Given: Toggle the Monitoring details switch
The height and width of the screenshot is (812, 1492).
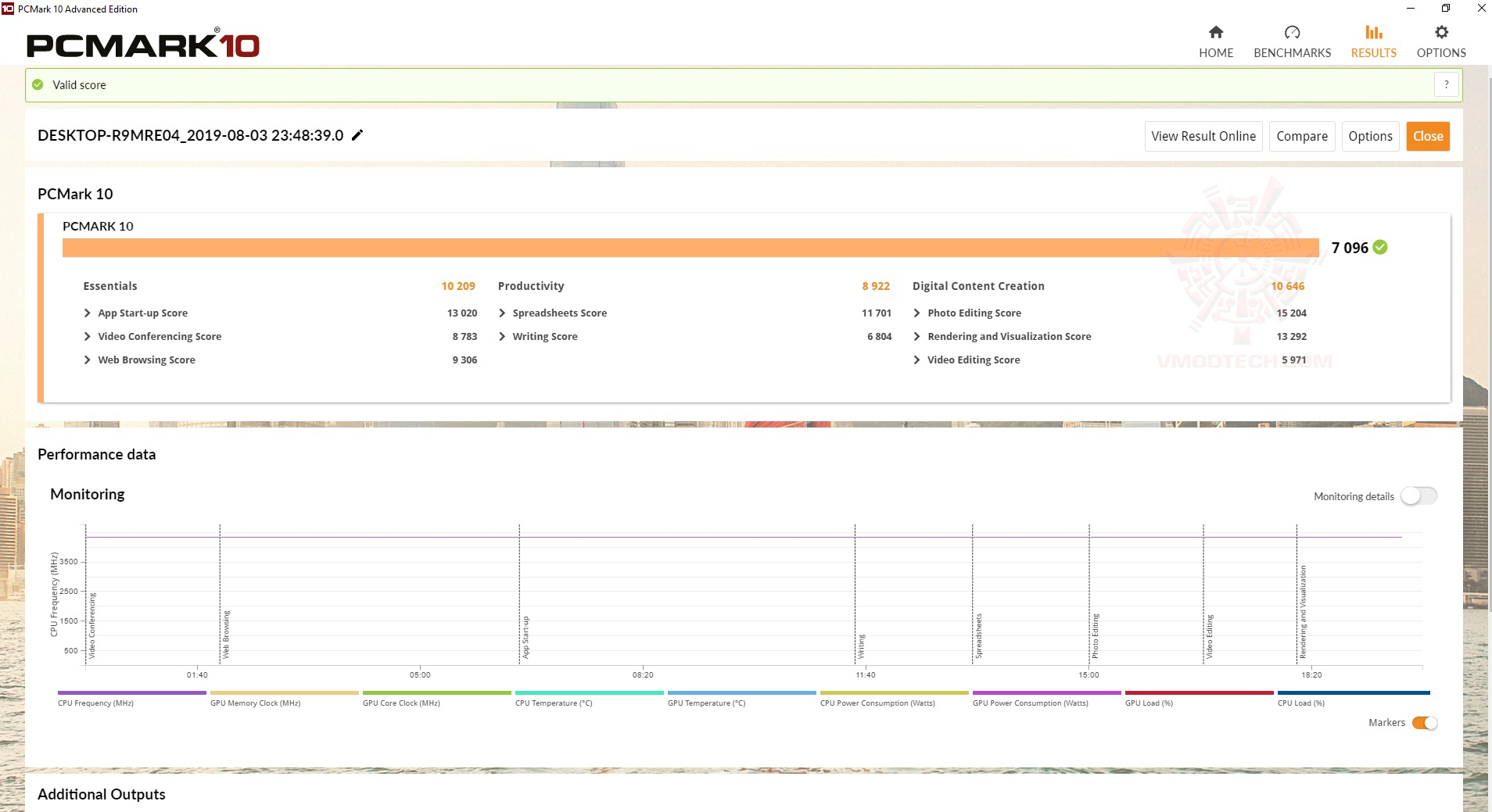Looking at the screenshot, I should tap(1418, 496).
